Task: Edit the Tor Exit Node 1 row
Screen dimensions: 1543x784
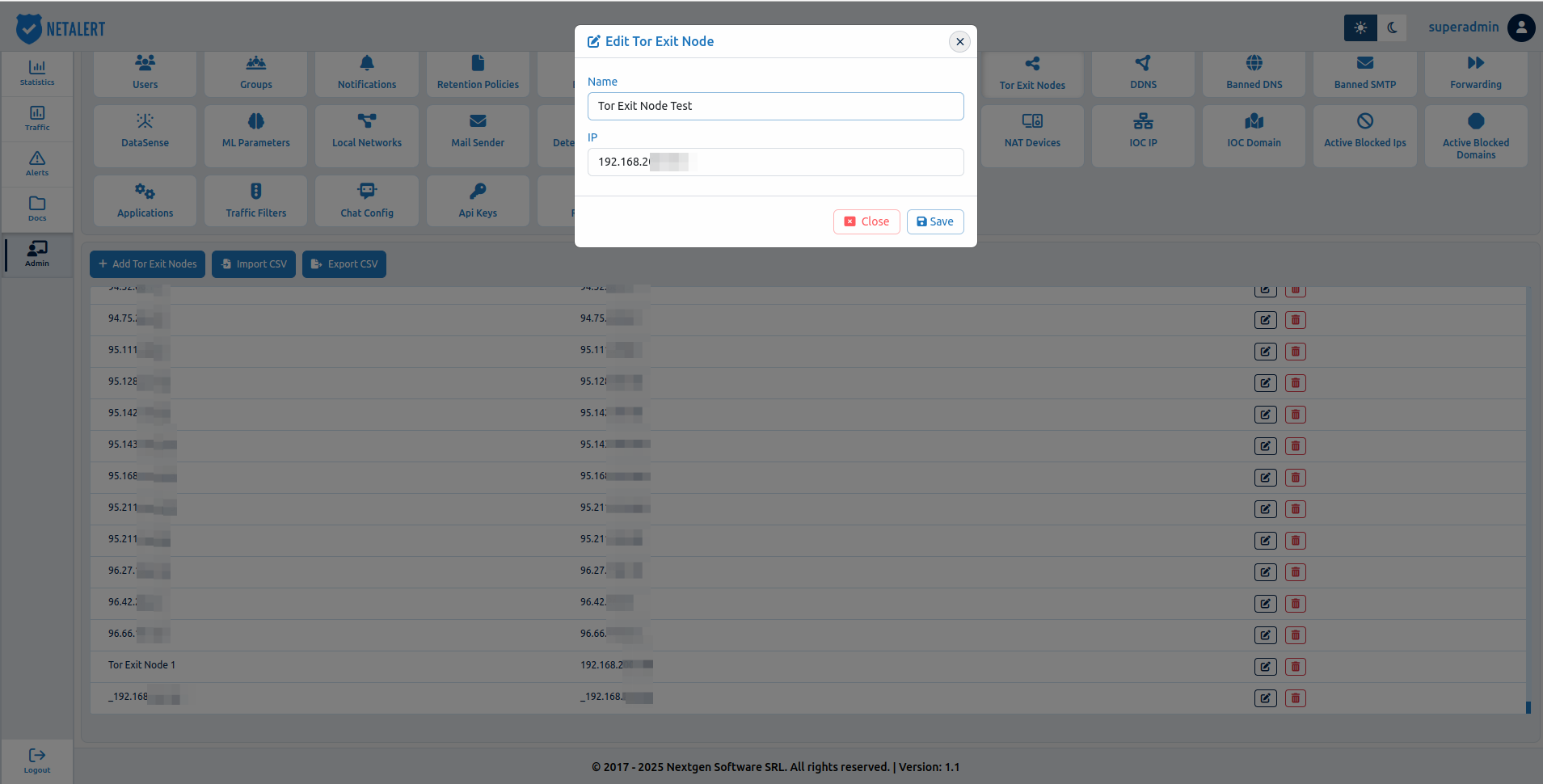Action: [1265, 667]
